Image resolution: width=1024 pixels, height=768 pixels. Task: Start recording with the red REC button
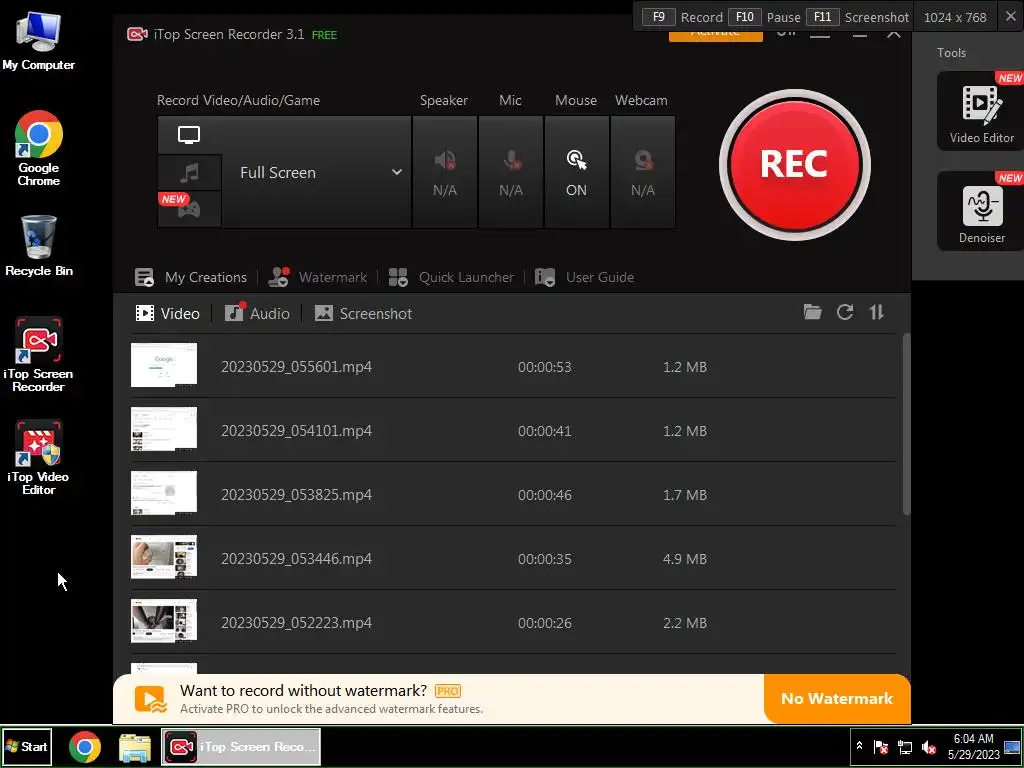pos(794,165)
